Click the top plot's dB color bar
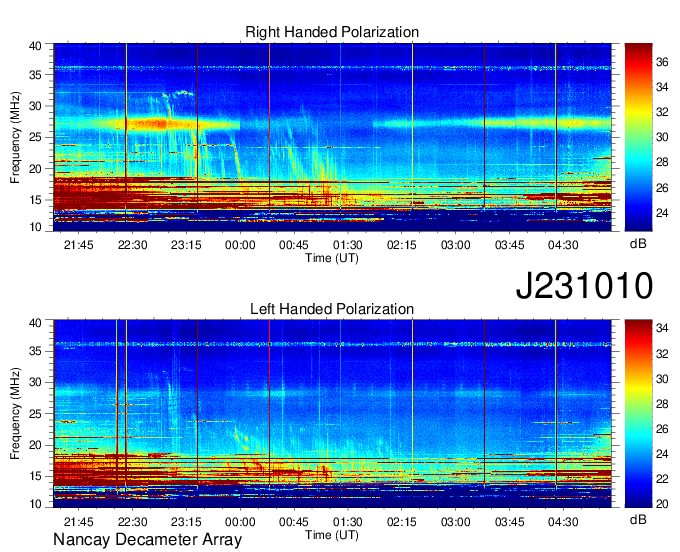Image resolution: width=680 pixels, height=552 pixels. (x=638, y=137)
